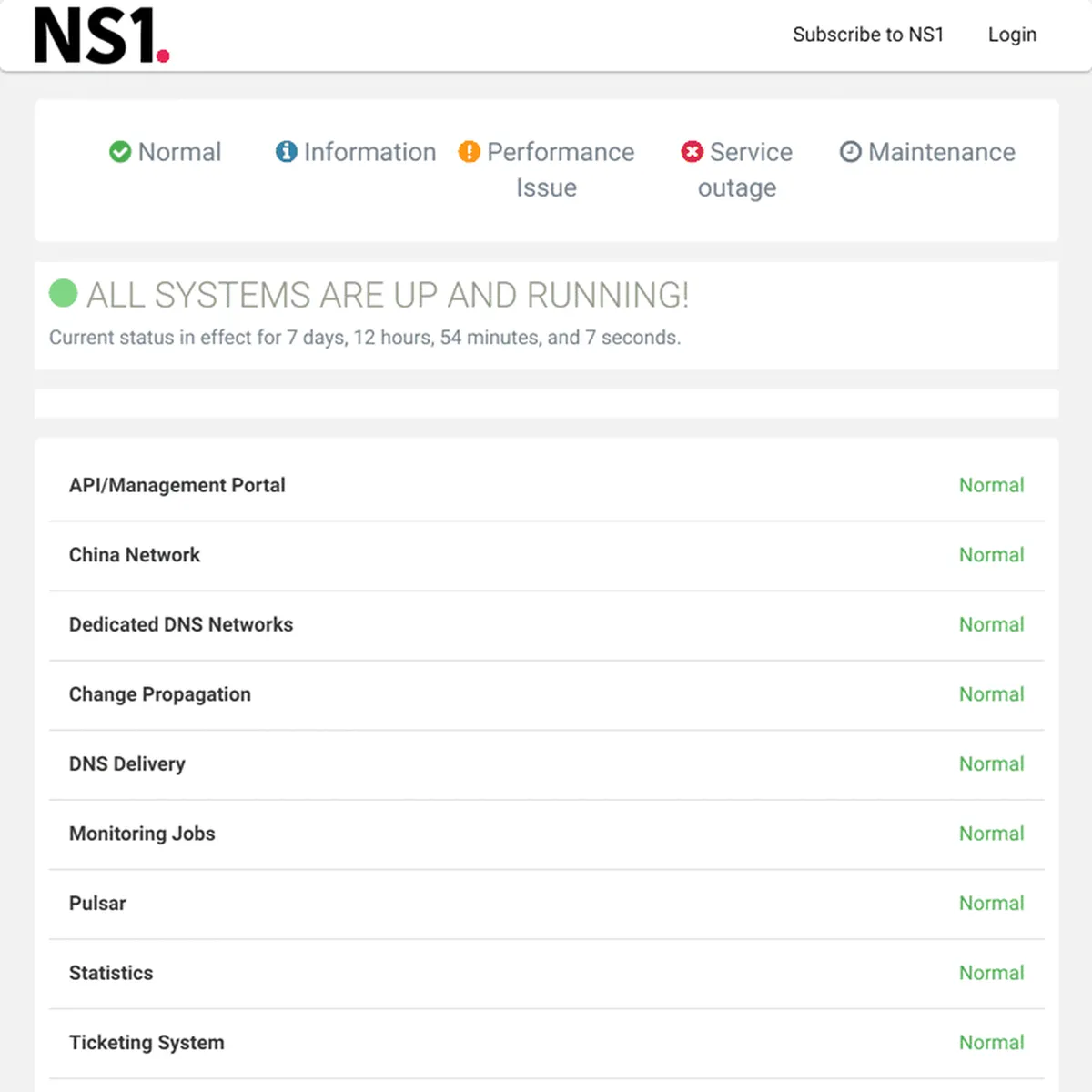
Task: Click the Change Propagation service name
Action: (x=160, y=694)
